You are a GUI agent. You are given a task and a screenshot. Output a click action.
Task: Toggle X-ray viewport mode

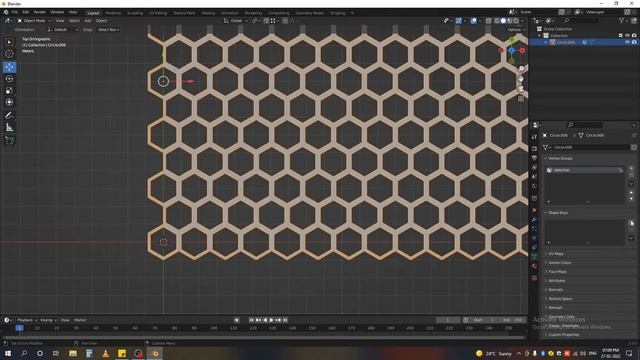pyautogui.click(x=489, y=21)
